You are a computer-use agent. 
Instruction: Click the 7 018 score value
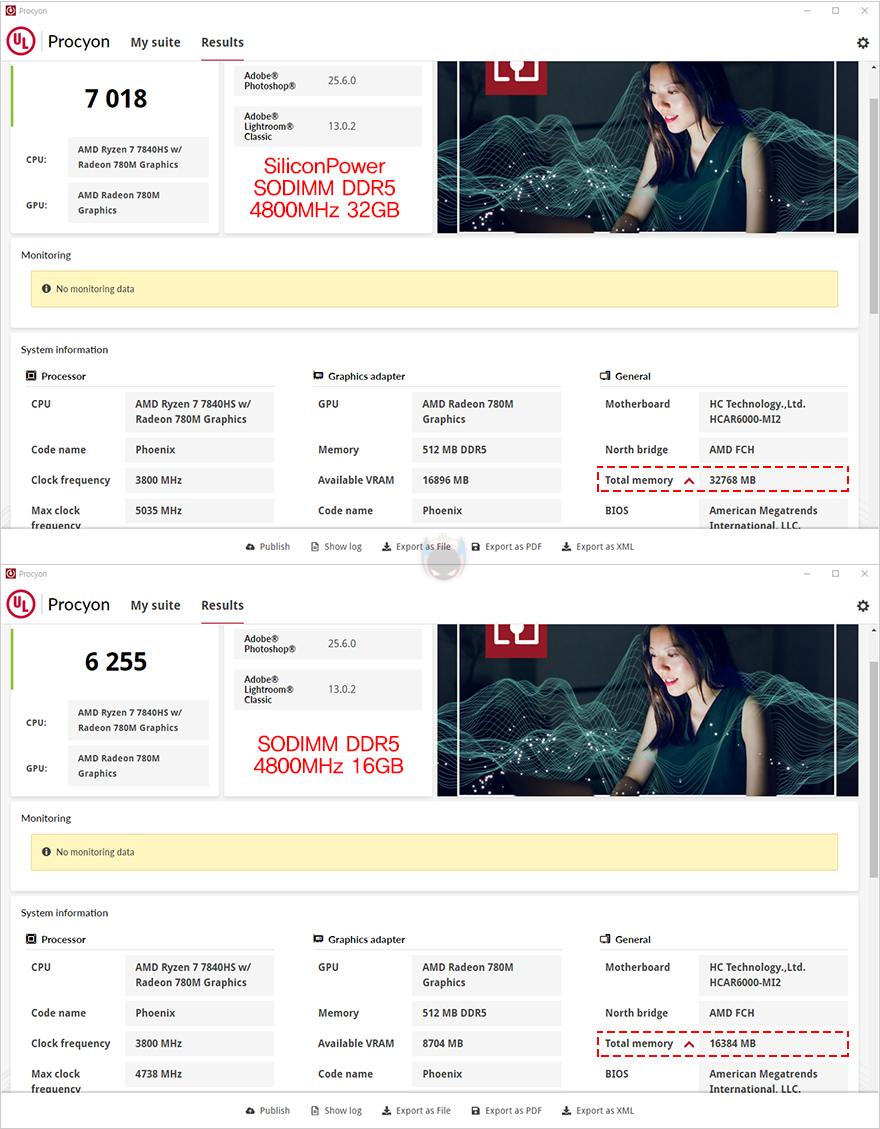(x=116, y=99)
